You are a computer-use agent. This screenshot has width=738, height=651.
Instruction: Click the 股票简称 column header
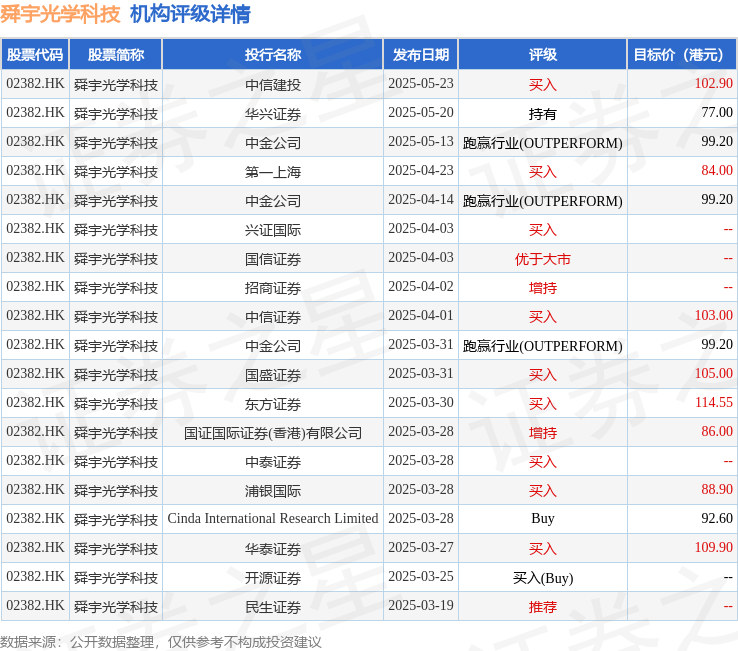click(116, 55)
